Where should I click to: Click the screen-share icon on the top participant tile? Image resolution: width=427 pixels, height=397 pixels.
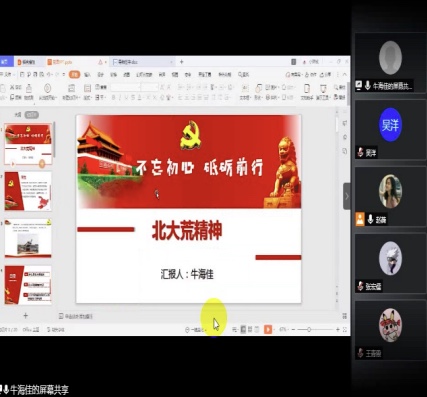[x=359, y=86]
